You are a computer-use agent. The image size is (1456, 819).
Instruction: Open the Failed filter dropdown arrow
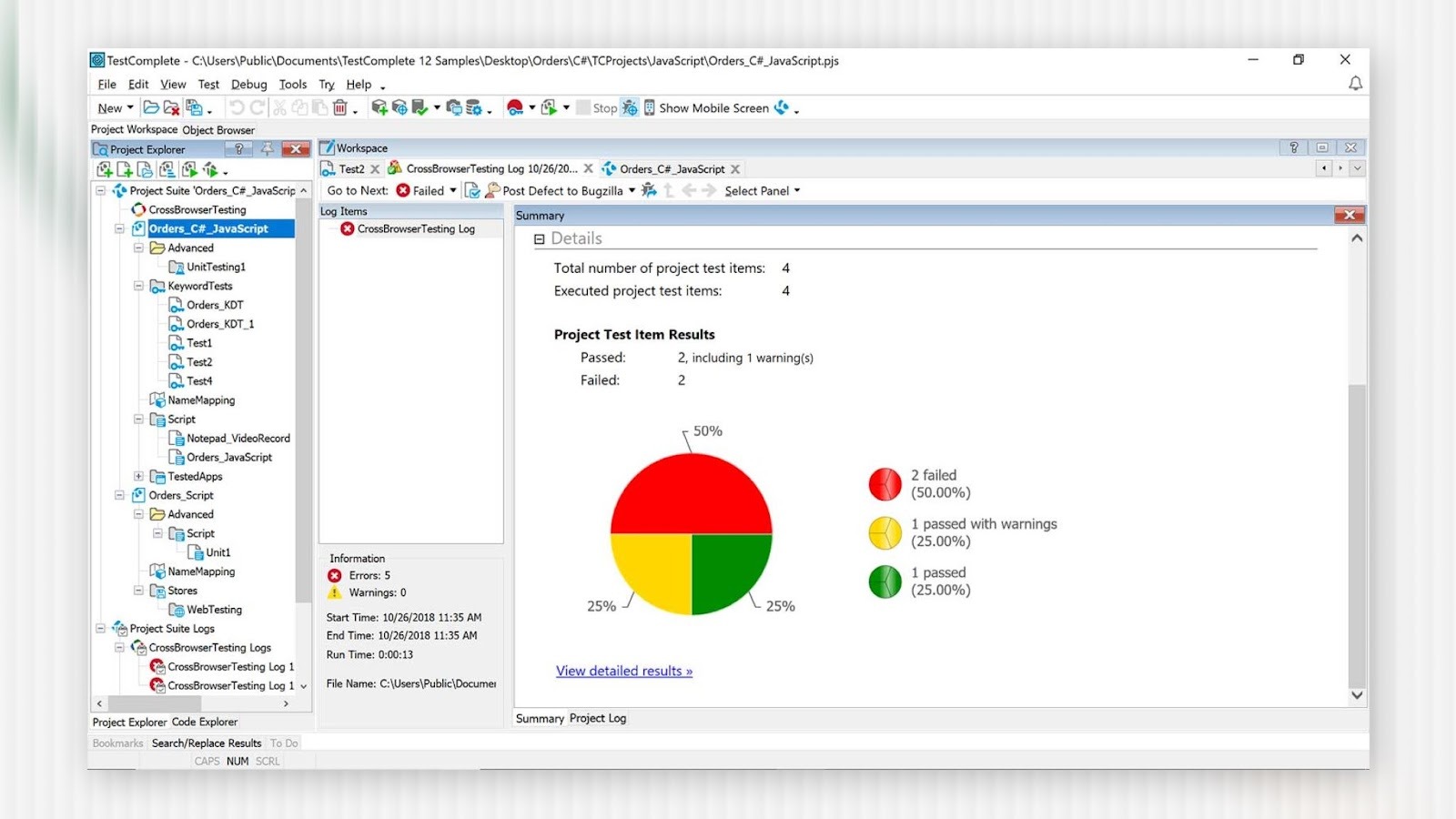point(453,190)
